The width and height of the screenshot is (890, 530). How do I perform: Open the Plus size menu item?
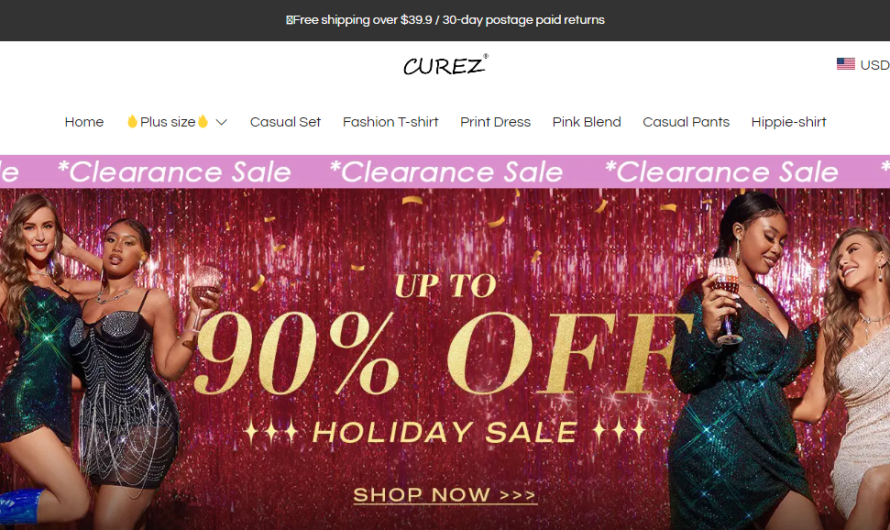point(167,122)
